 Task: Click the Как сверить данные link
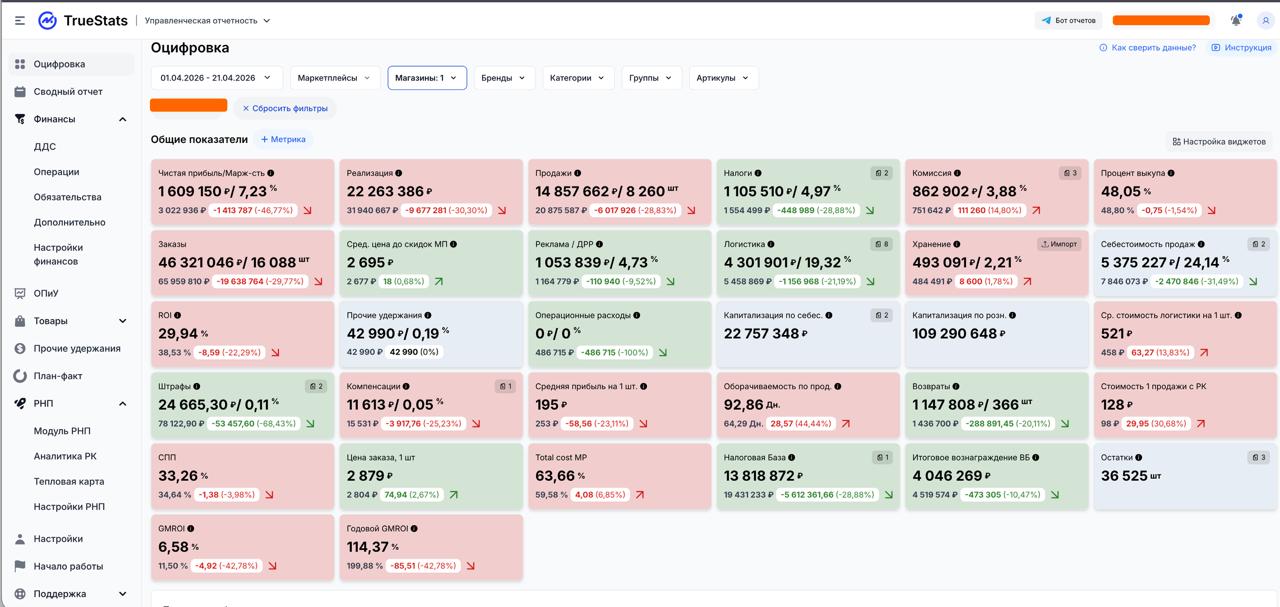[x=1147, y=48]
